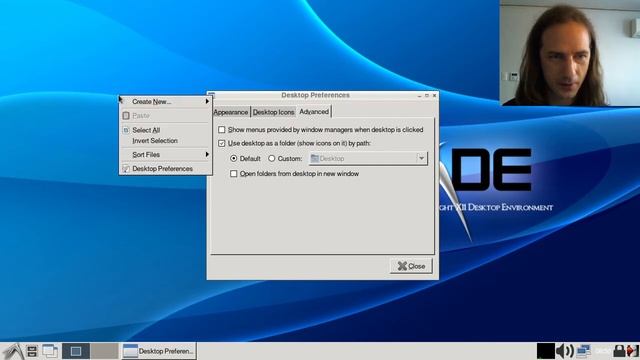
Task: Click the show desktop windows icon
Action: click(50, 351)
